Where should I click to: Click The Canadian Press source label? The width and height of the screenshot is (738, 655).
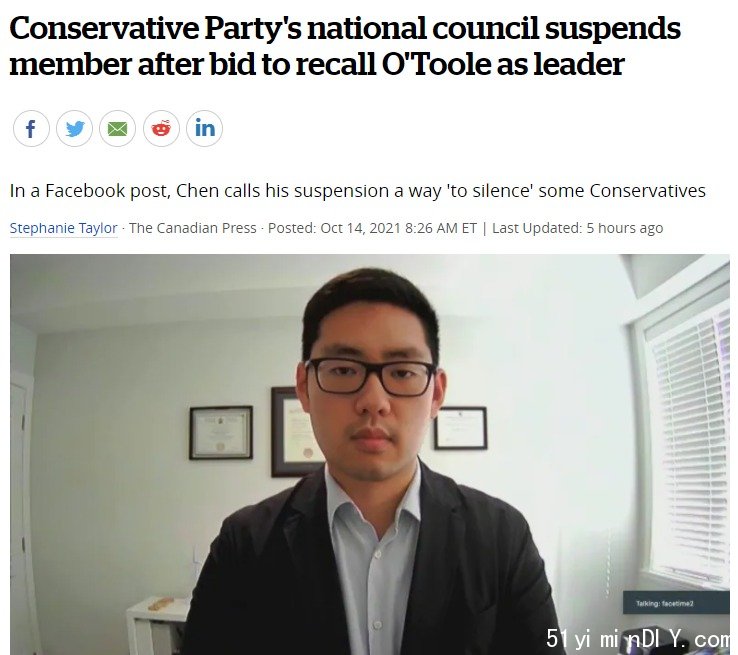pos(193,228)
